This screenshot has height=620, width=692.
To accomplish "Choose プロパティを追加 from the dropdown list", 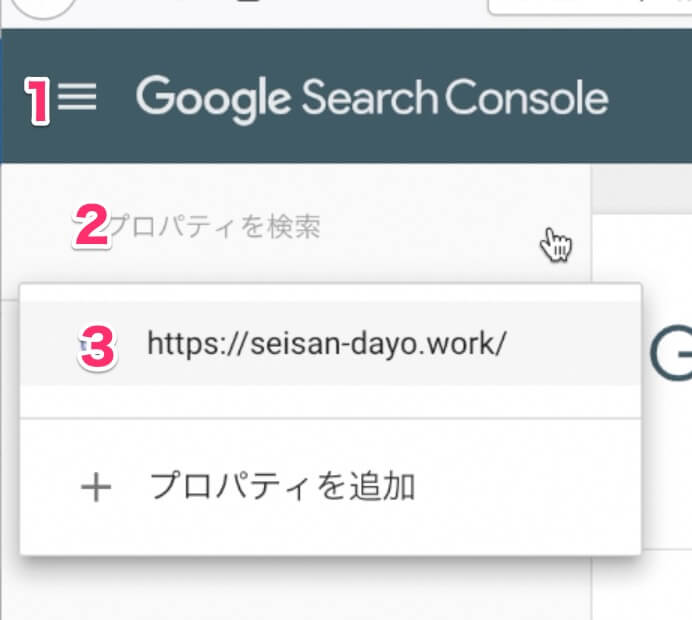I will coord(282,488).
